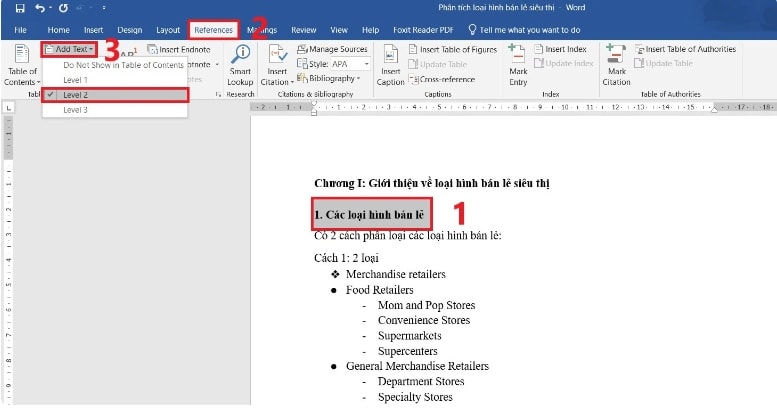This screenshot has height=408, width=777.
Task: Click the Repeat/Redo icon
Action: [x=63, y=8]
